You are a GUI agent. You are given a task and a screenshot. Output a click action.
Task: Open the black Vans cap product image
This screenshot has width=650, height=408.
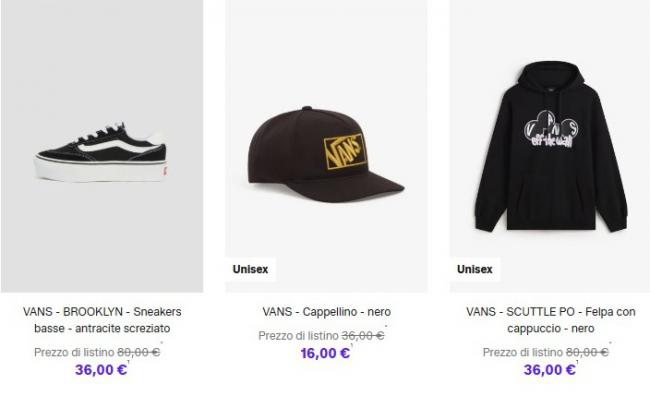click(326, 146)
